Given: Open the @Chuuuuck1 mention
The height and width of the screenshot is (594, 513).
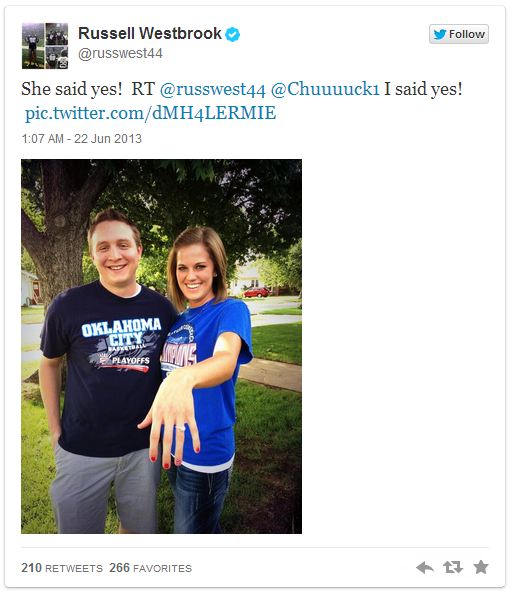Looking at the screenshot, I should tap(325, 89).
